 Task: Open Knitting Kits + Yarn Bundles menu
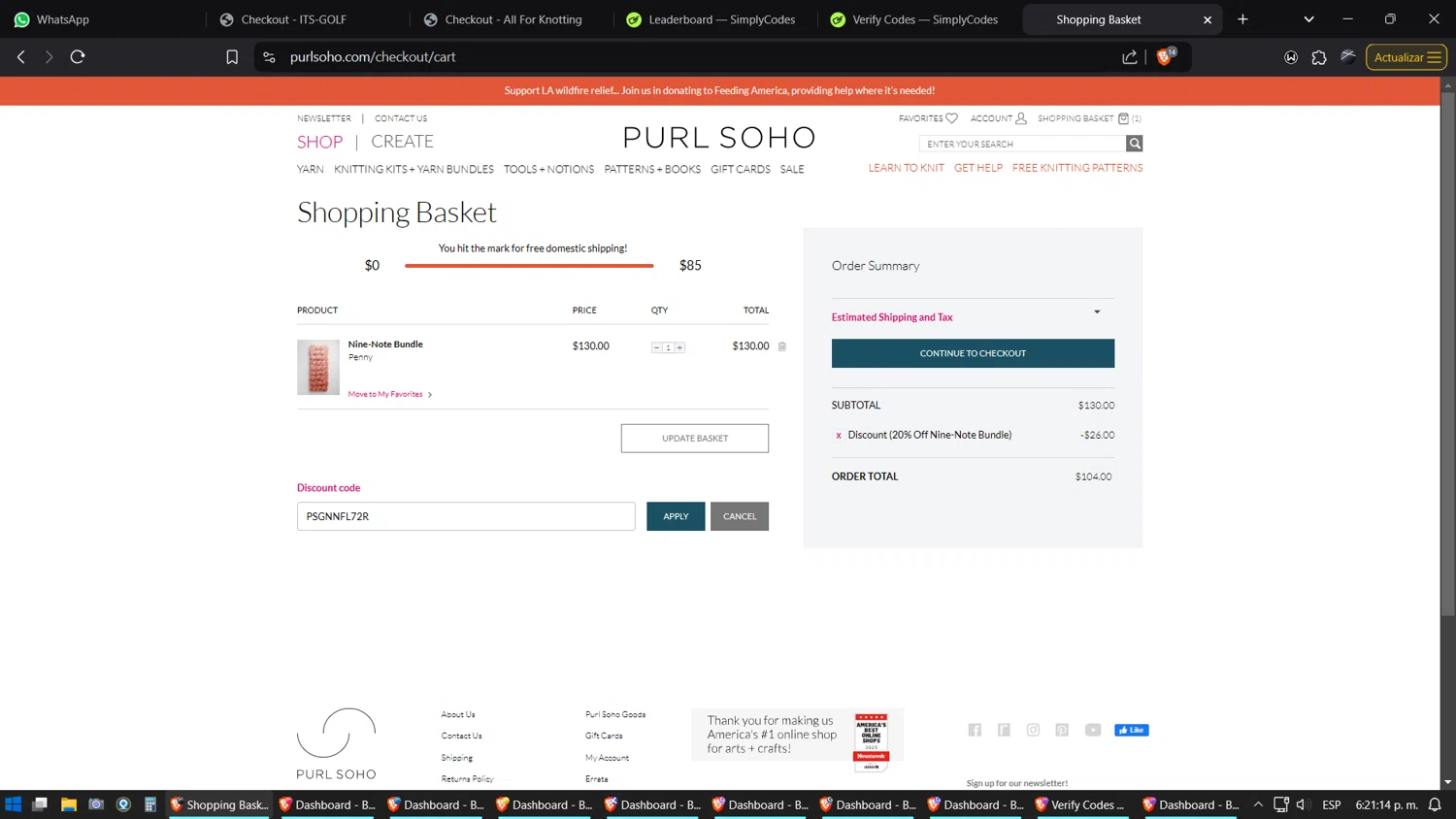(x=414, y=169)
